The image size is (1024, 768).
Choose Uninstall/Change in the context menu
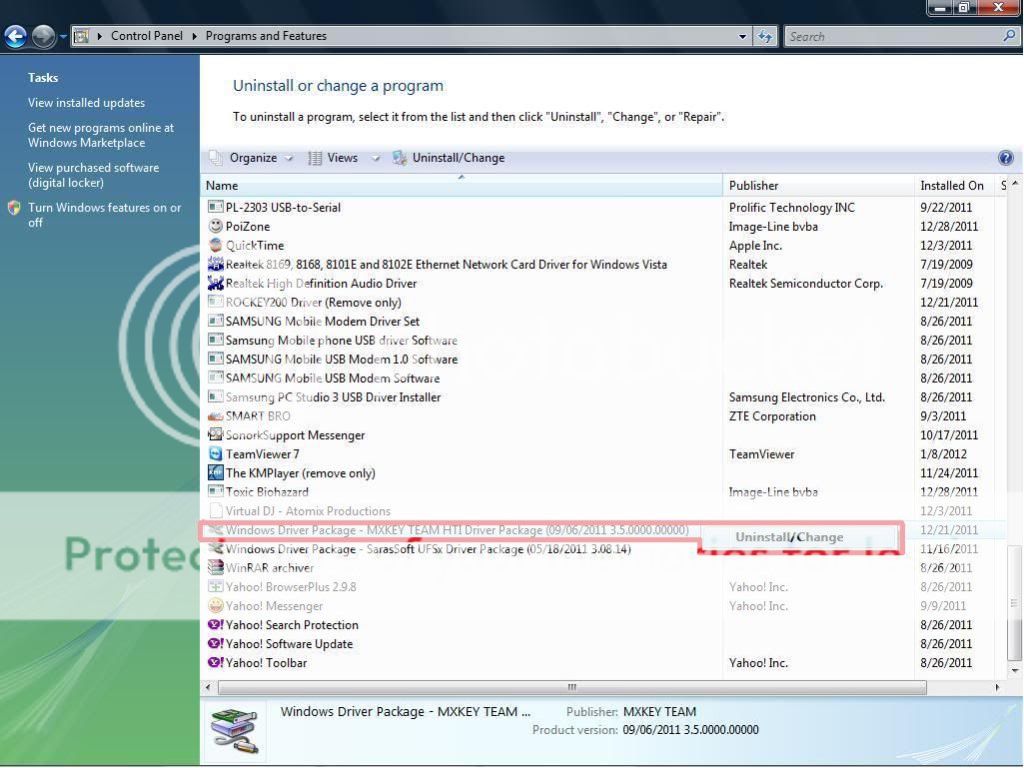[x=789, y=537]
